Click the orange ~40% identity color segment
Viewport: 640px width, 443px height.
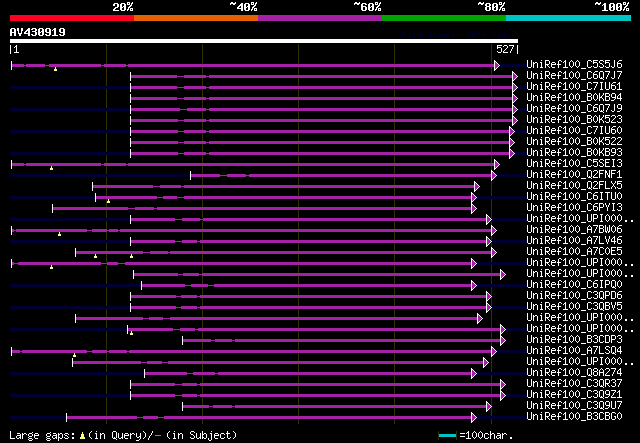[x=196, y=18]
